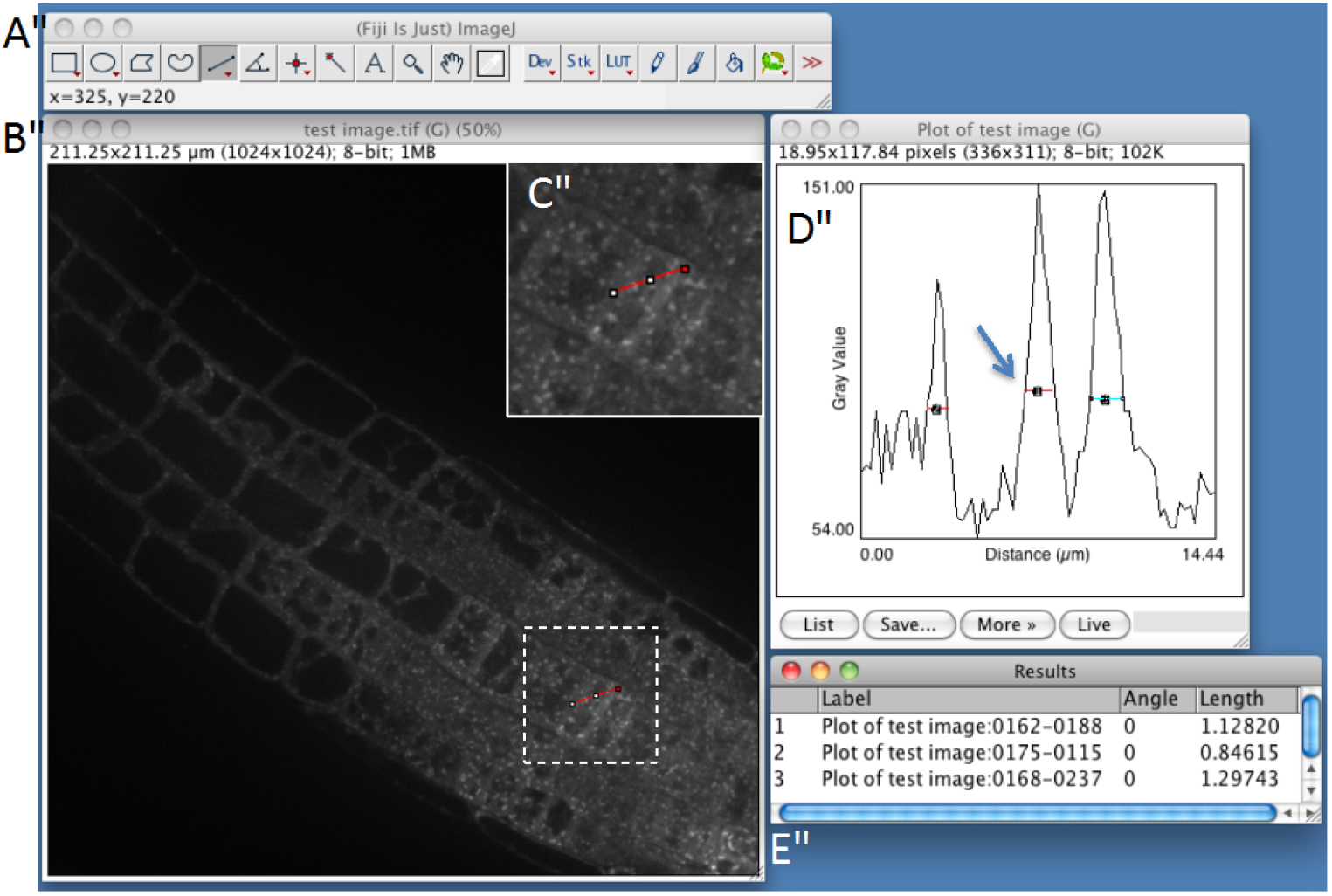This screenshot has width=1332, height=896.
Task: Select the Straight Line tool
Action: [x=218, y=63]
